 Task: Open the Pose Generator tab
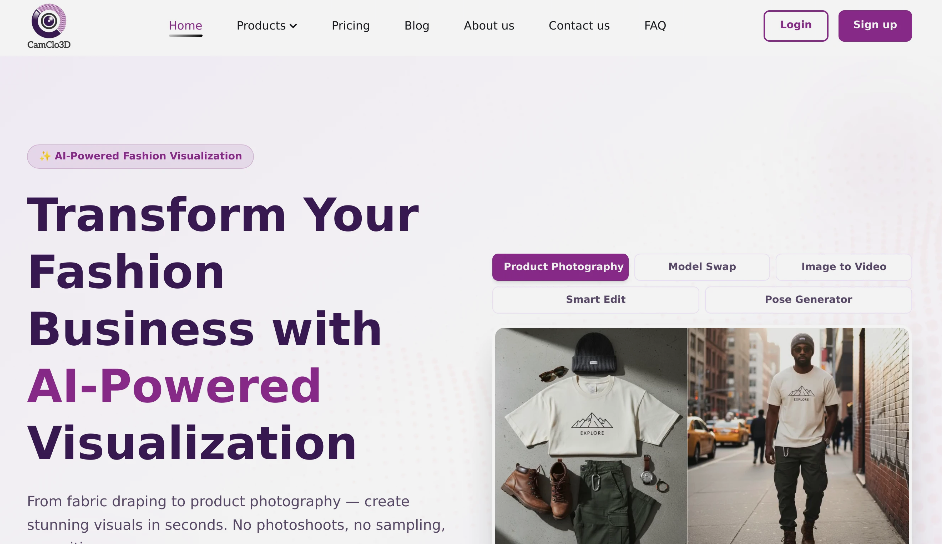[x=808, y=300]
